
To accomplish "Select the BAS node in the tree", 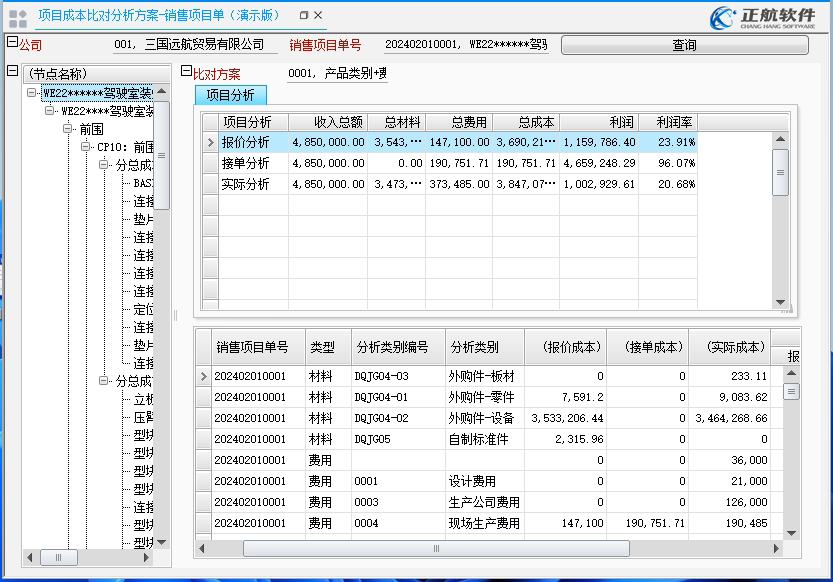I will 141,182.
